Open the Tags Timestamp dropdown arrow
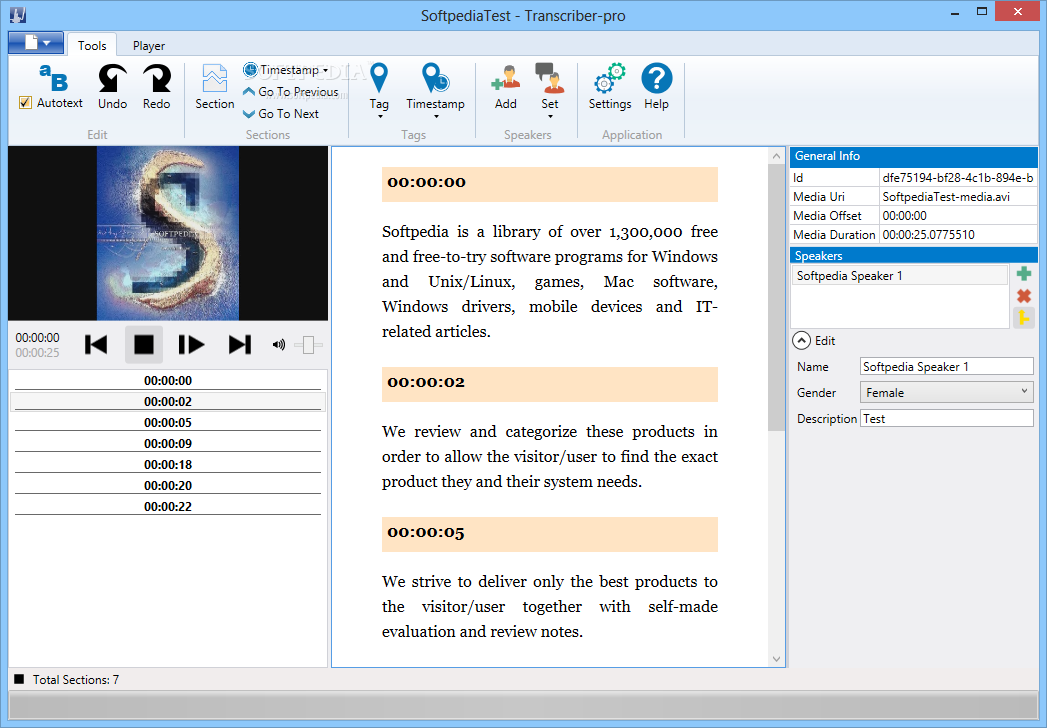Viewport: 1047px width, 728px height. (x=436, y=117)
